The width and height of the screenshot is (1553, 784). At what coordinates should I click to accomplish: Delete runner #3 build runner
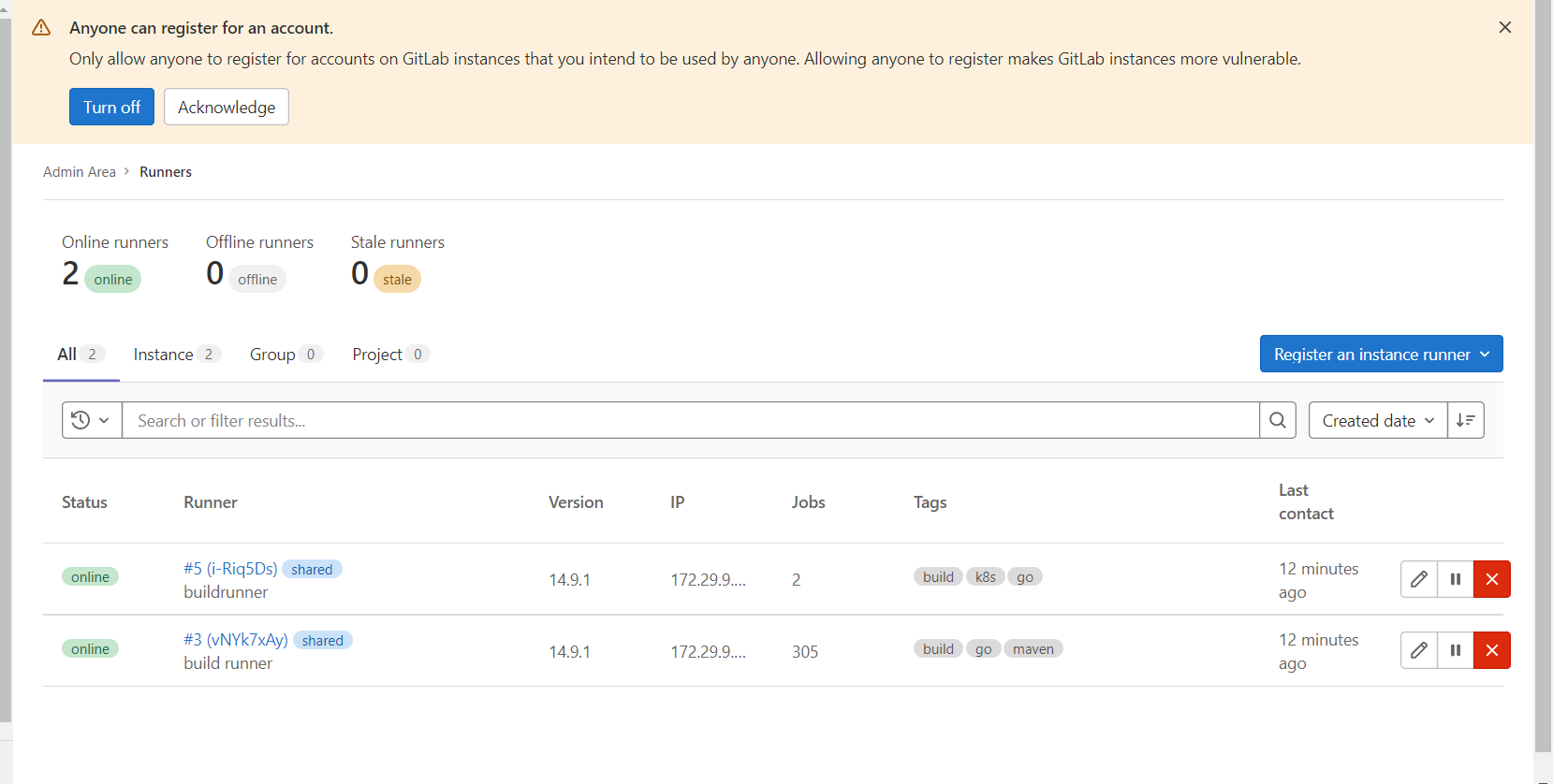[x=1492, y=650]
